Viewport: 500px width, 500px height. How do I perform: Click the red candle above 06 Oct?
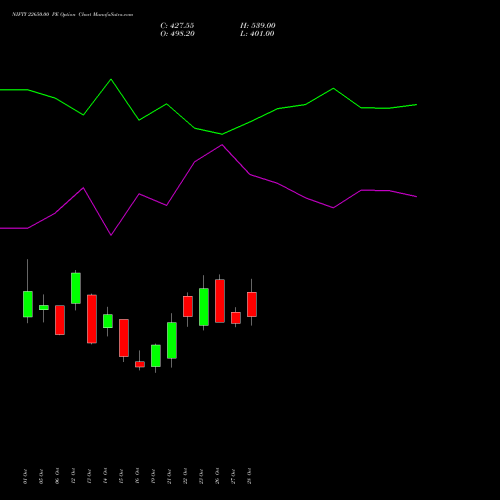pyautogui.click(x=60, y=320)
